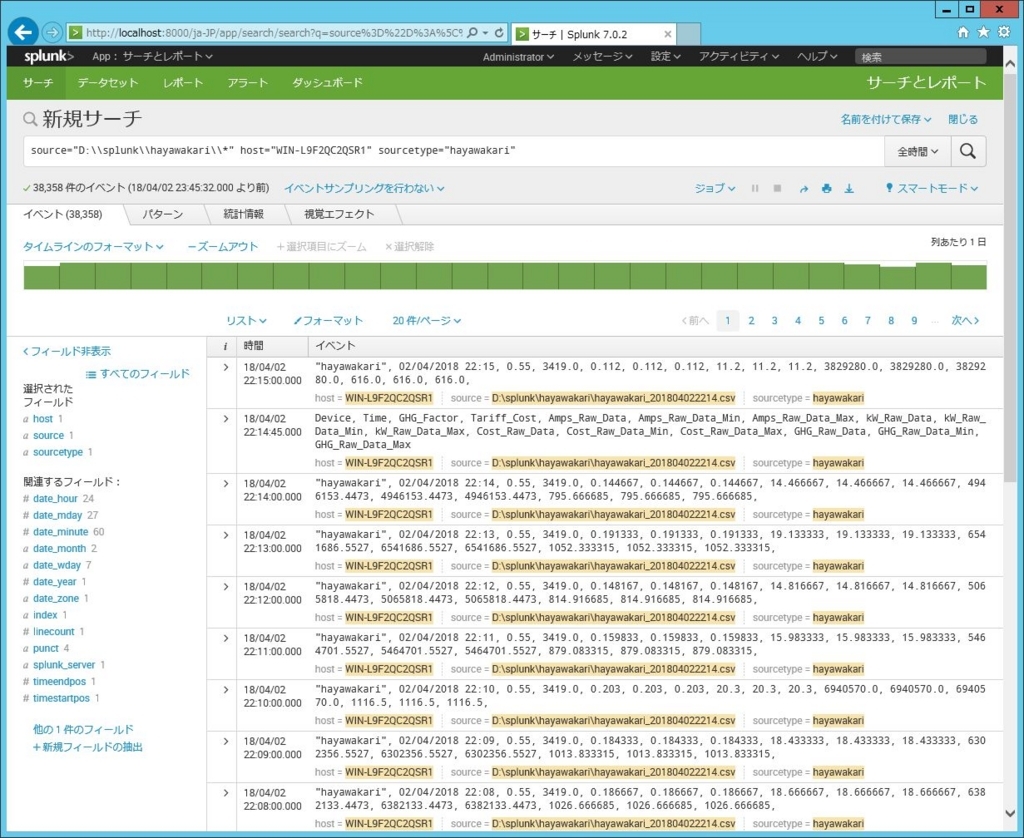Click the Splunk logo
This screenshot has height=838, width=1024.
(x=49, y=56)
